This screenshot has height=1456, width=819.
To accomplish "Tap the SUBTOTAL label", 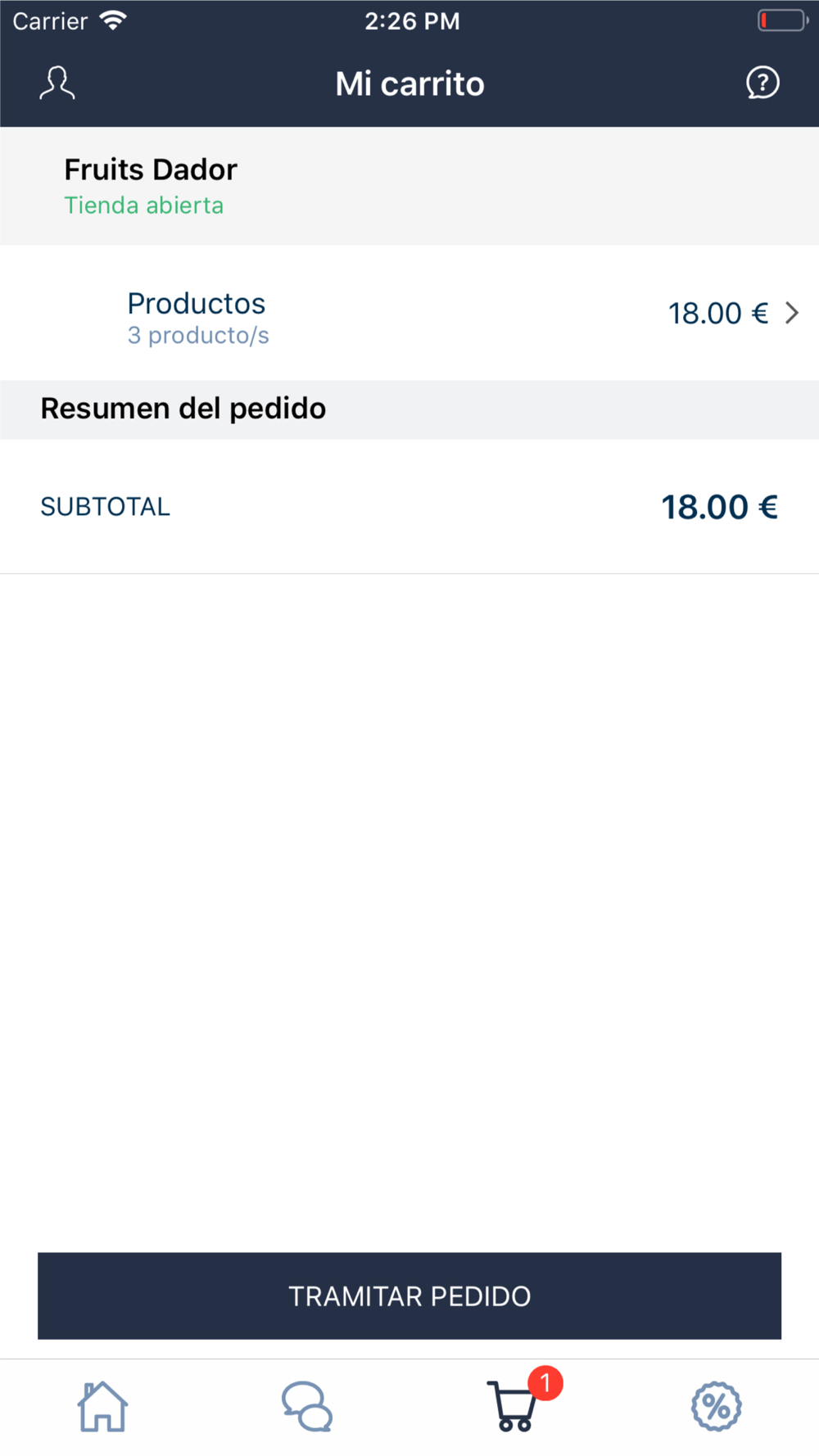I will pos(106,507).
